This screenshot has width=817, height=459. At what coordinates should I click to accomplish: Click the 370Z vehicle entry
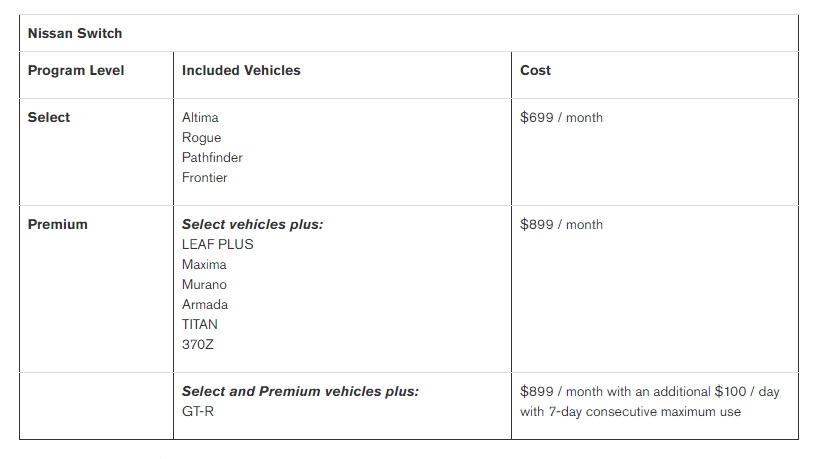click(198, 344)
